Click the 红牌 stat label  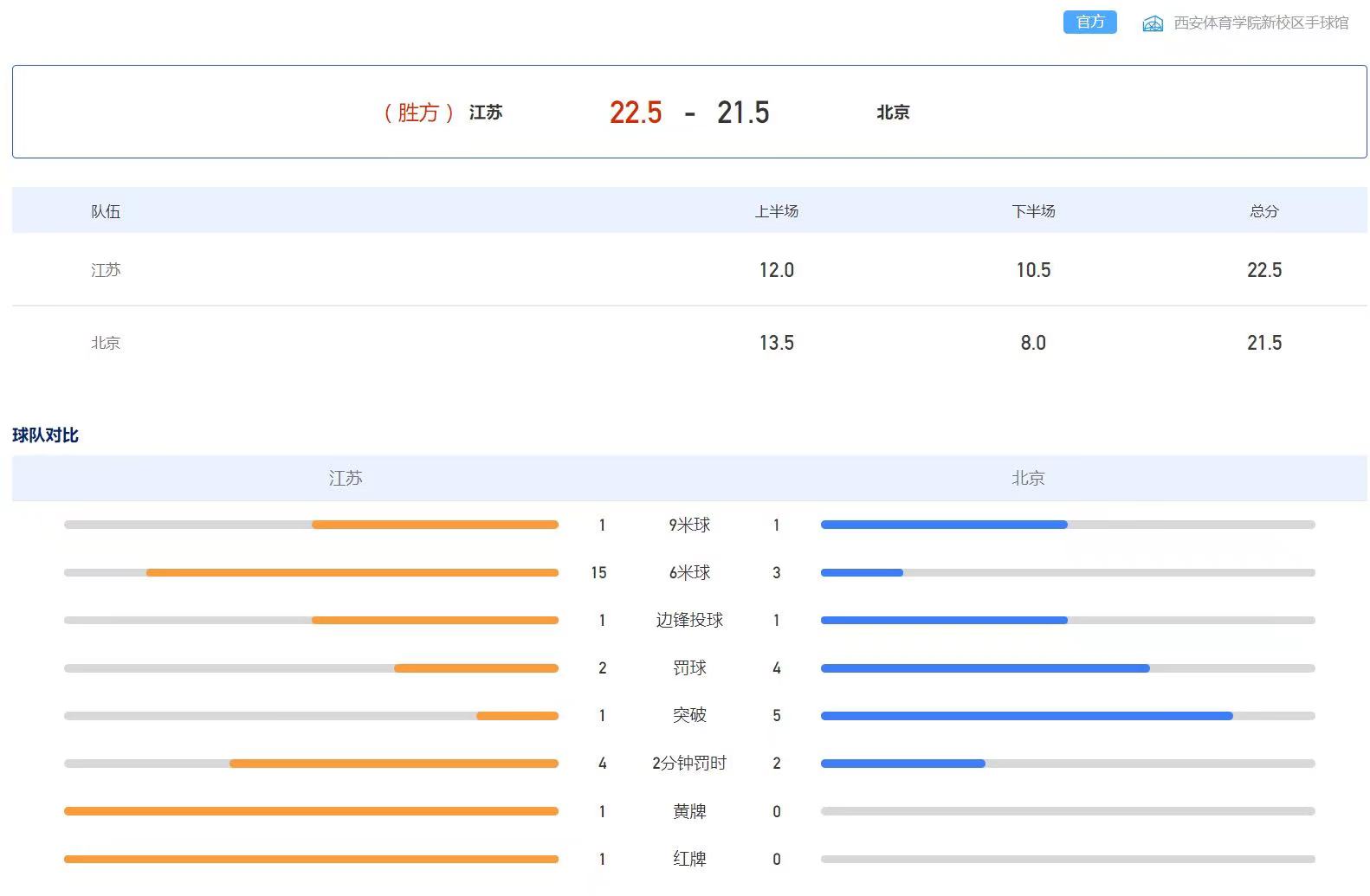click(x=688, y=859)
